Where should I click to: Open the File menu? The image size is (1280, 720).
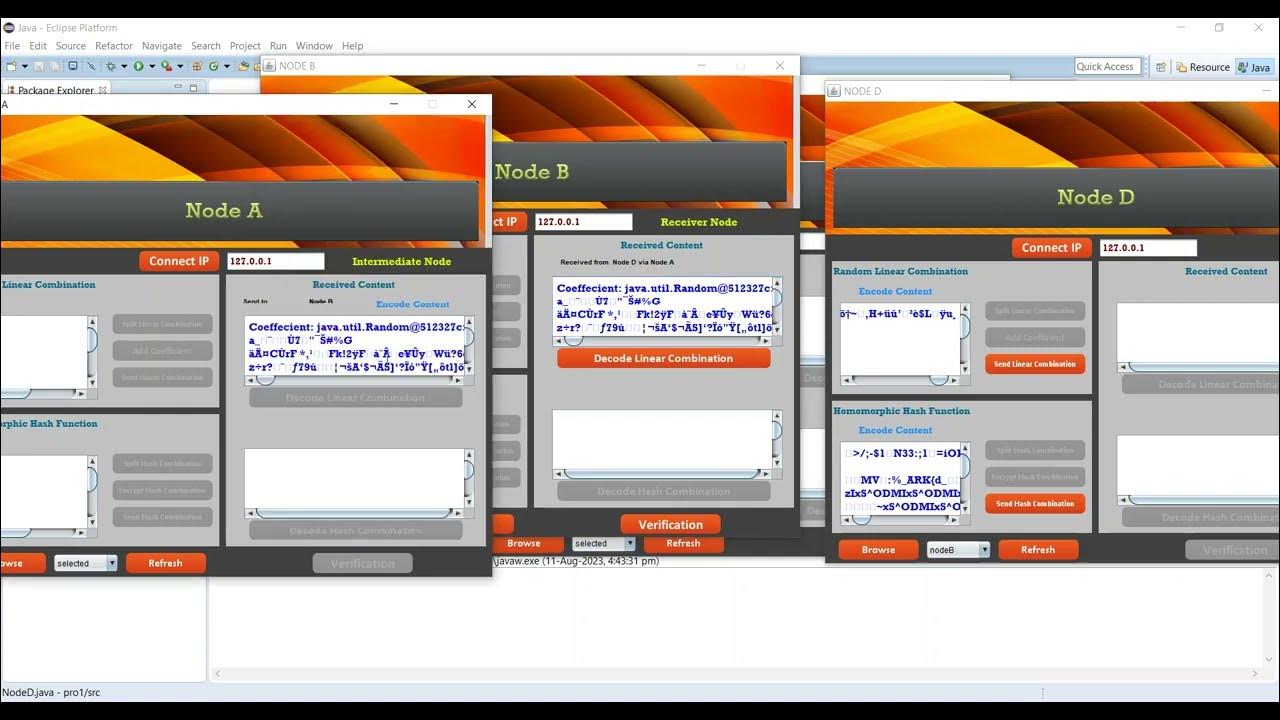tap(12, 46)
